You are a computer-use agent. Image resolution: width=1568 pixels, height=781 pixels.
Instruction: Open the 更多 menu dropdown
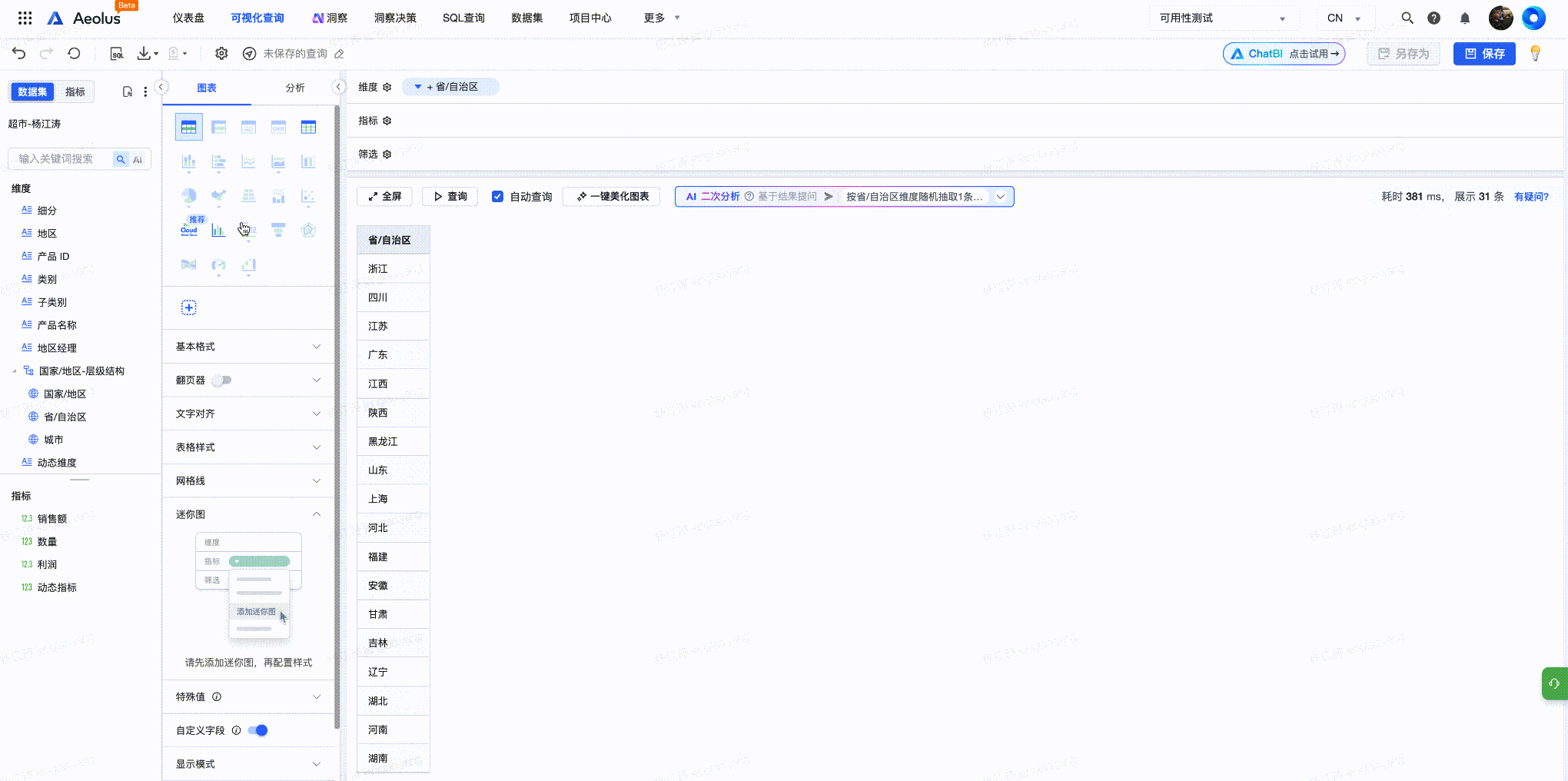click(662, 18)
